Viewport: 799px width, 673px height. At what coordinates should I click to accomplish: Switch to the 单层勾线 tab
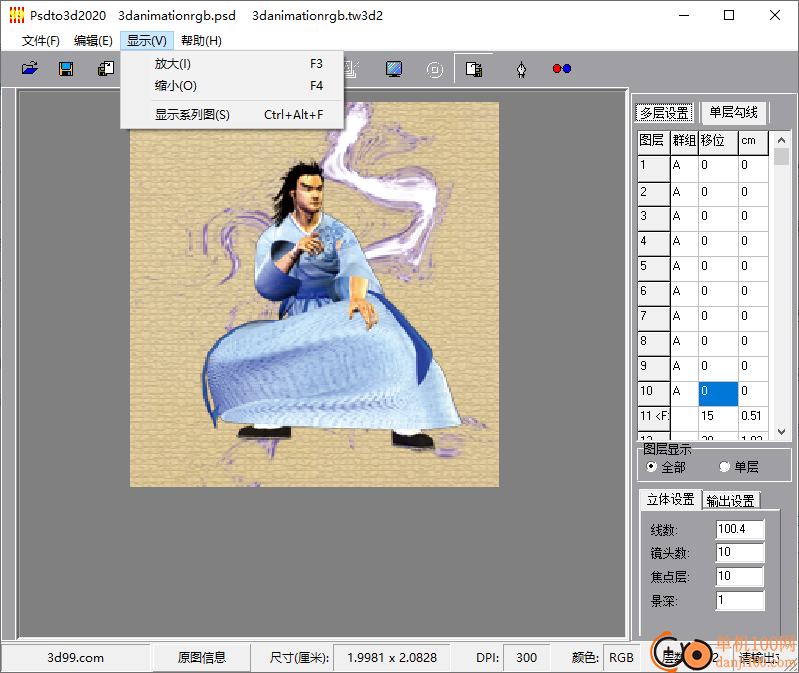point(733,113)
